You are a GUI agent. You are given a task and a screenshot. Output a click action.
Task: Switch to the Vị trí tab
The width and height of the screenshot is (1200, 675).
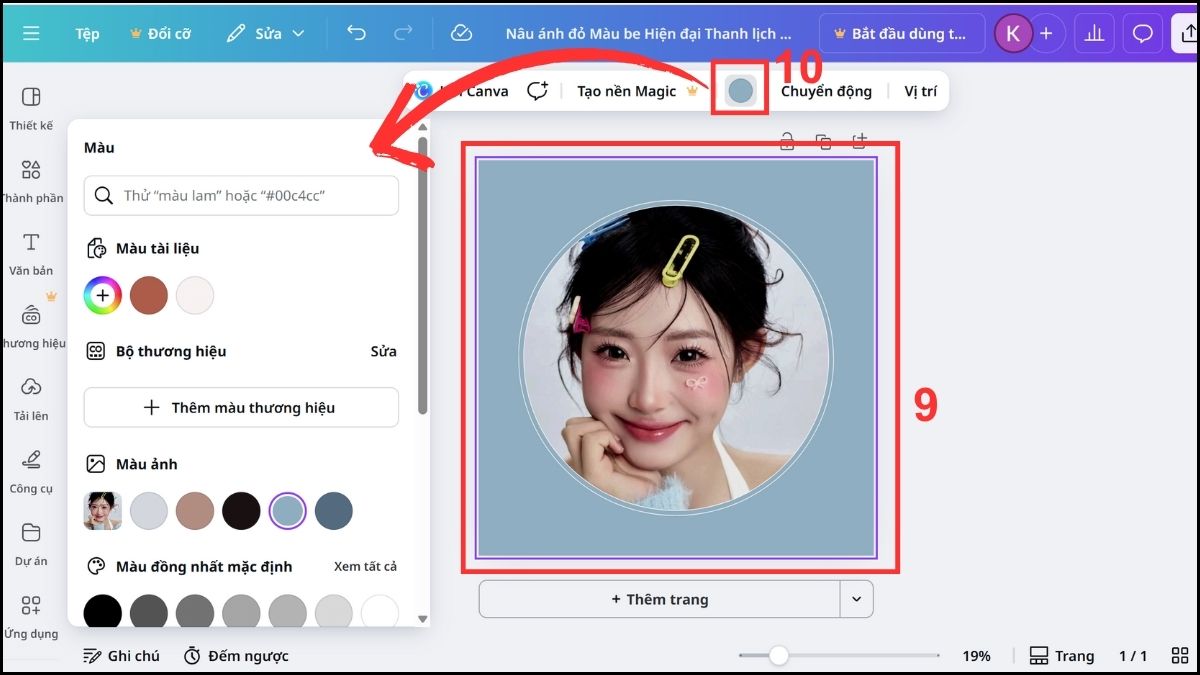921,90
